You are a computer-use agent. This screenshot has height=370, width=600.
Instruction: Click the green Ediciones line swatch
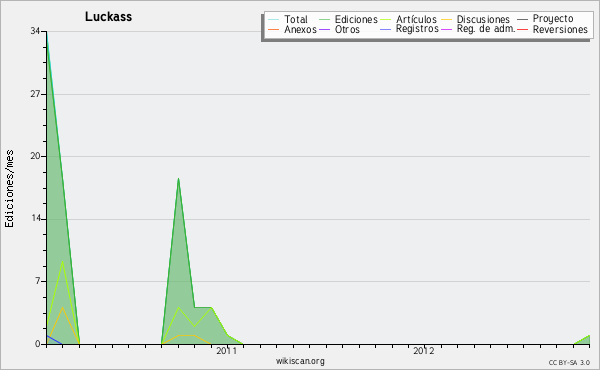324,19
